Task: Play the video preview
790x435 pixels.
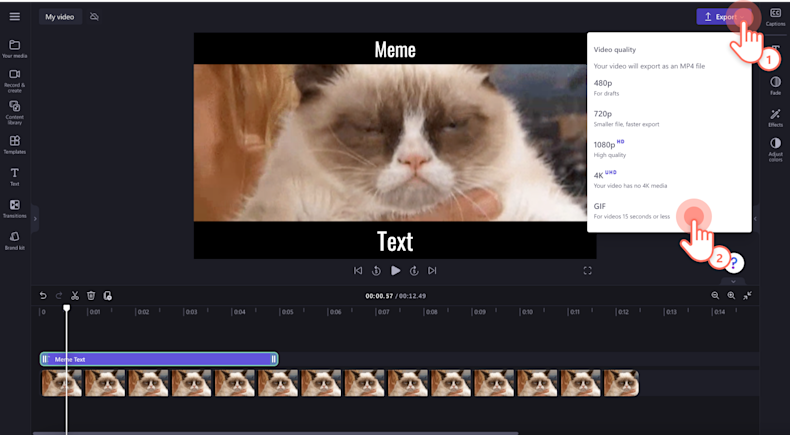Action: [x=396, y=271]
